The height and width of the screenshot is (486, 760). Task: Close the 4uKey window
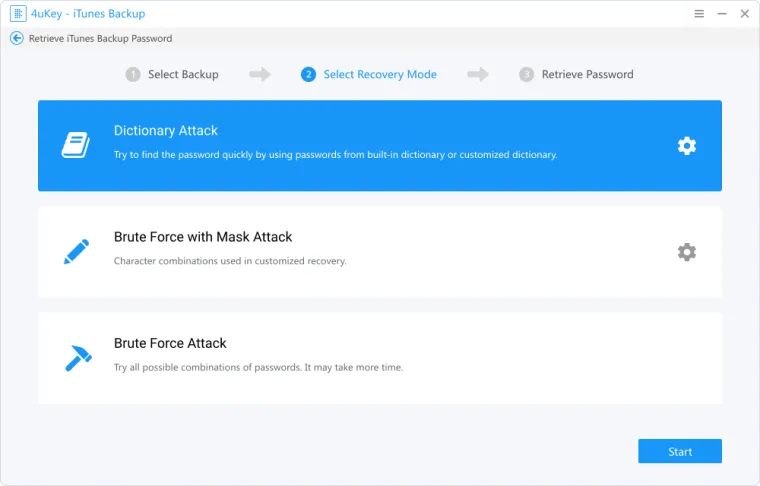tap(744, 14)
